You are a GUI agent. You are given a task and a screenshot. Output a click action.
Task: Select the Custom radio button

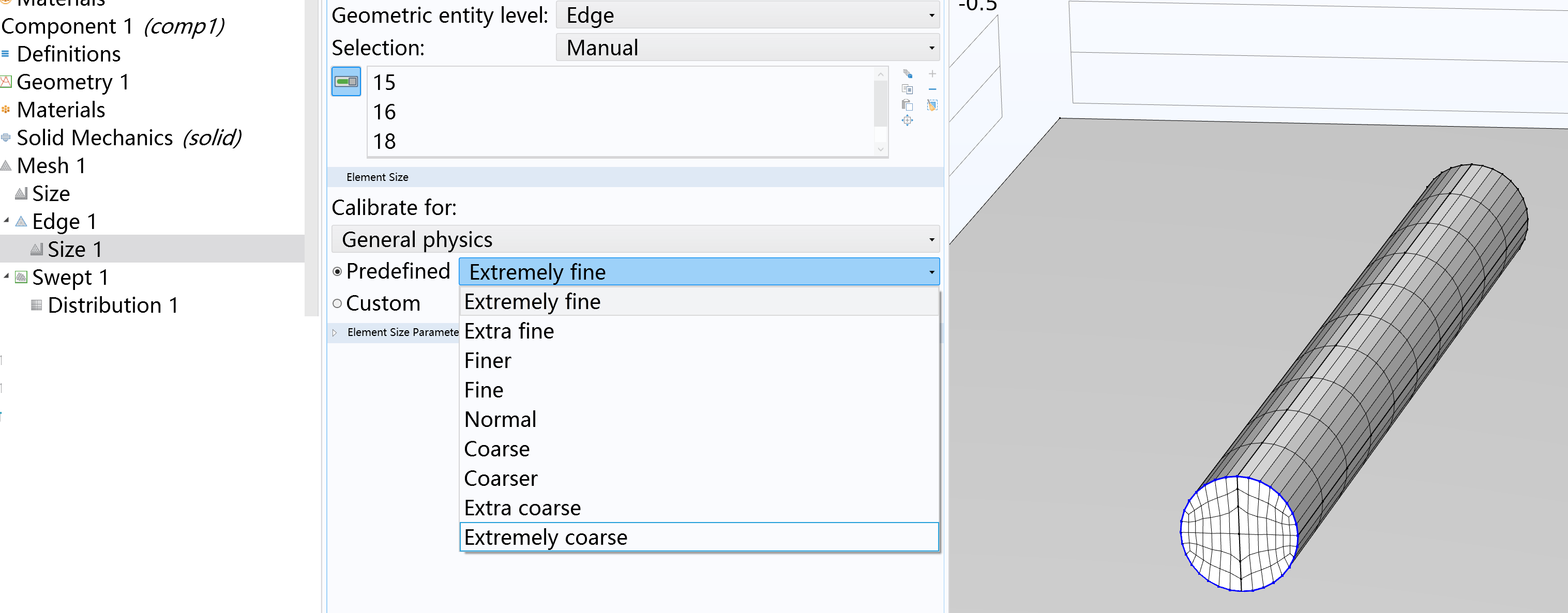[337, 303]
